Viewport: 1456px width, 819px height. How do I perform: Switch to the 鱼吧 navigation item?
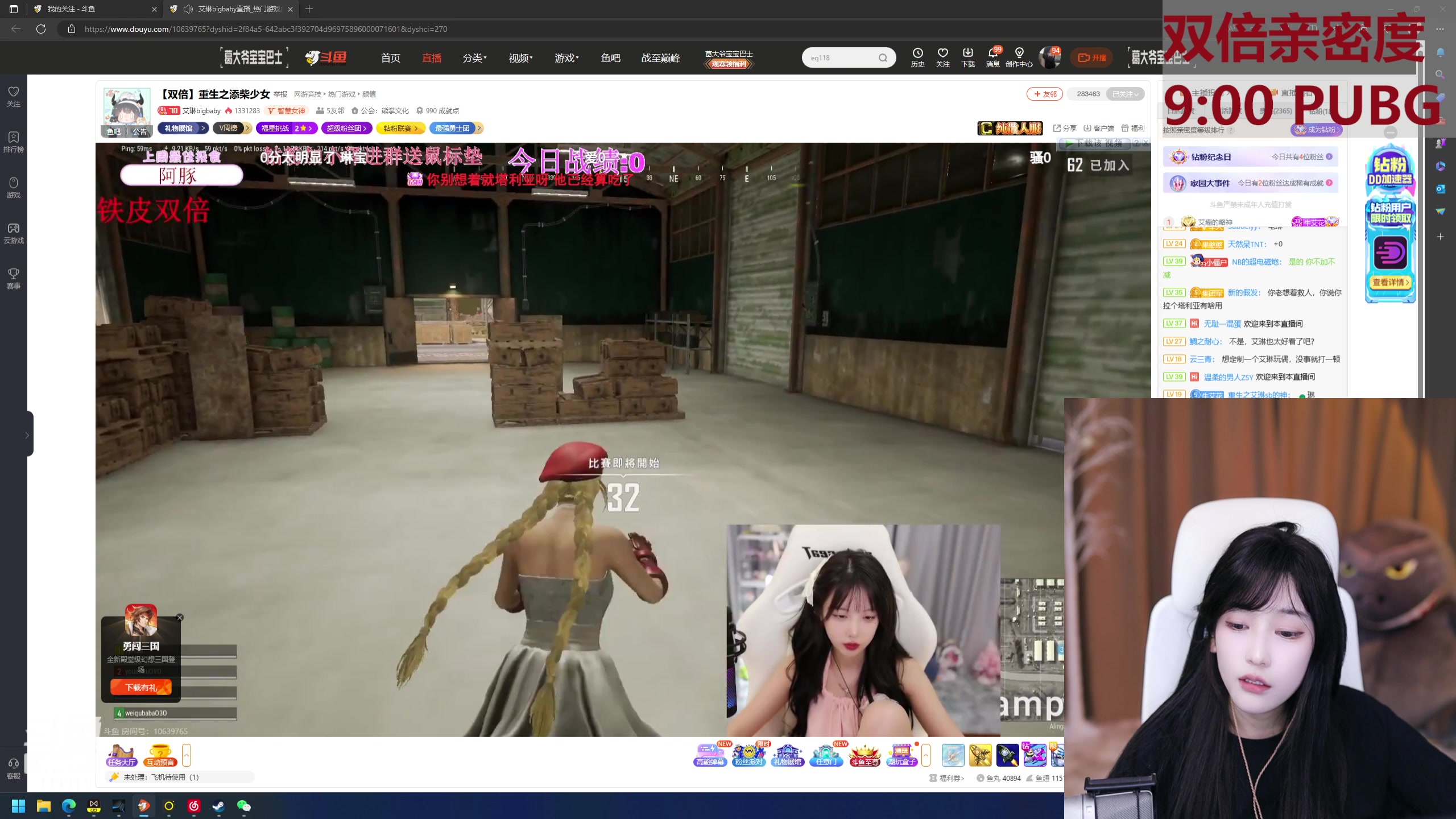click(610, 57)
